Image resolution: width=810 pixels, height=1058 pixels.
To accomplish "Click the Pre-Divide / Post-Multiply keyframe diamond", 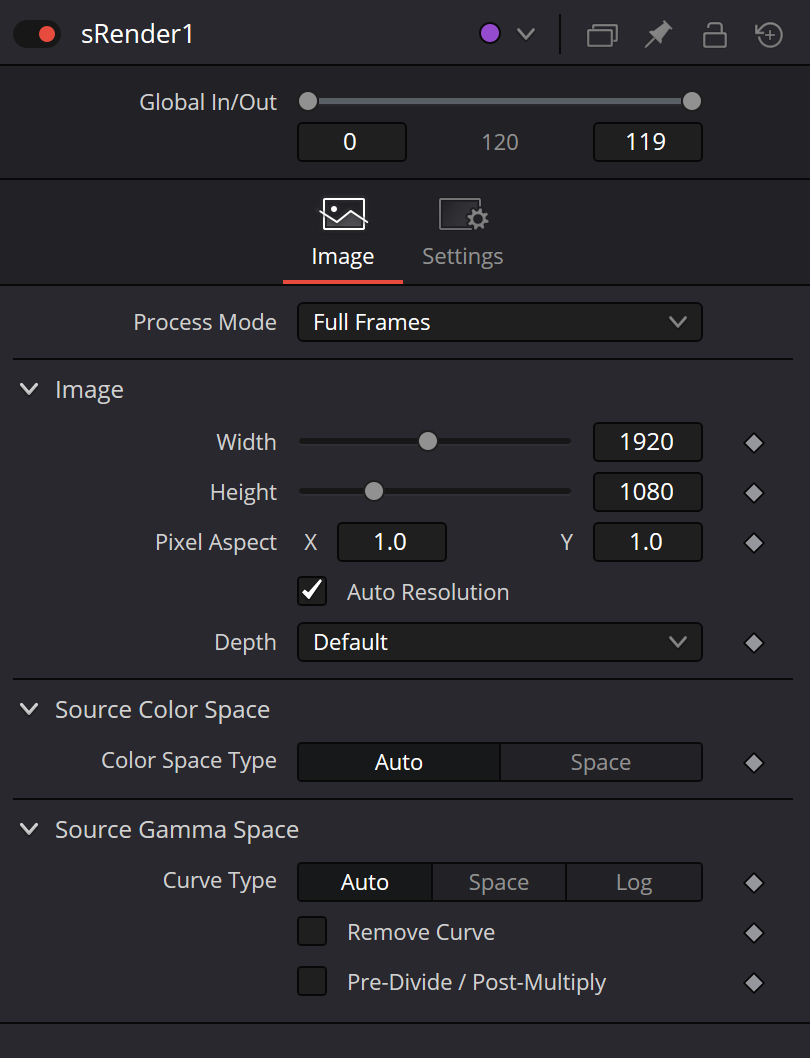I will (x=754, y=983).
